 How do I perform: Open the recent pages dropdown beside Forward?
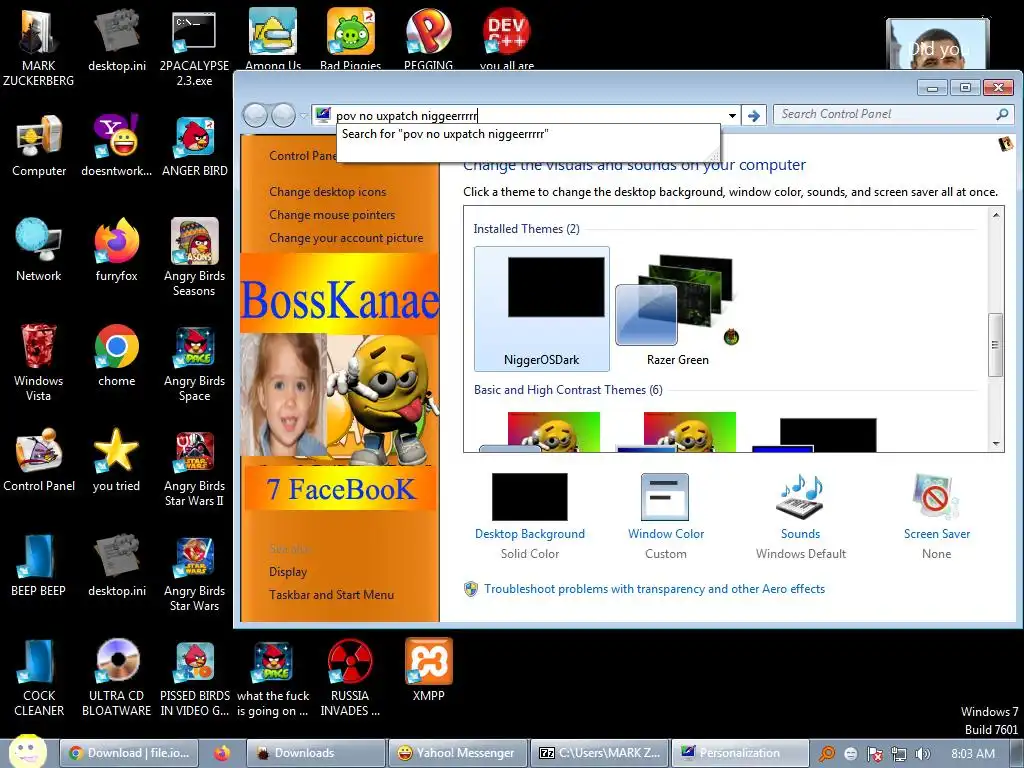click(303, 116)
